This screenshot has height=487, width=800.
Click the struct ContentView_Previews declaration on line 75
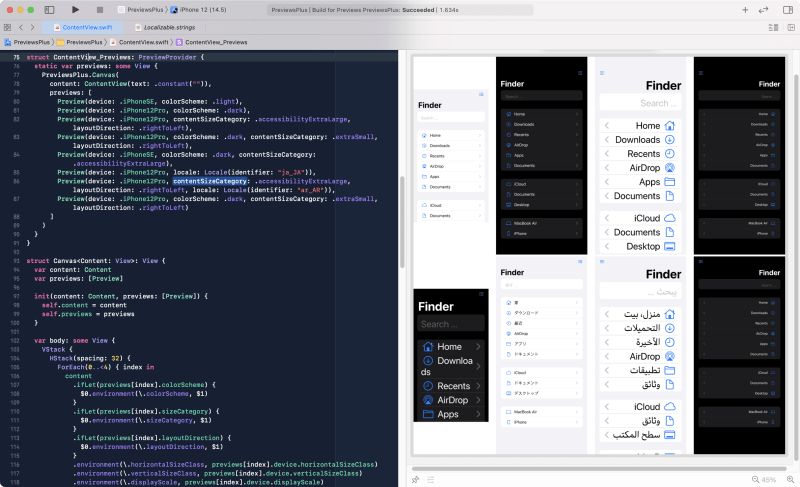(x=115, y=57)
